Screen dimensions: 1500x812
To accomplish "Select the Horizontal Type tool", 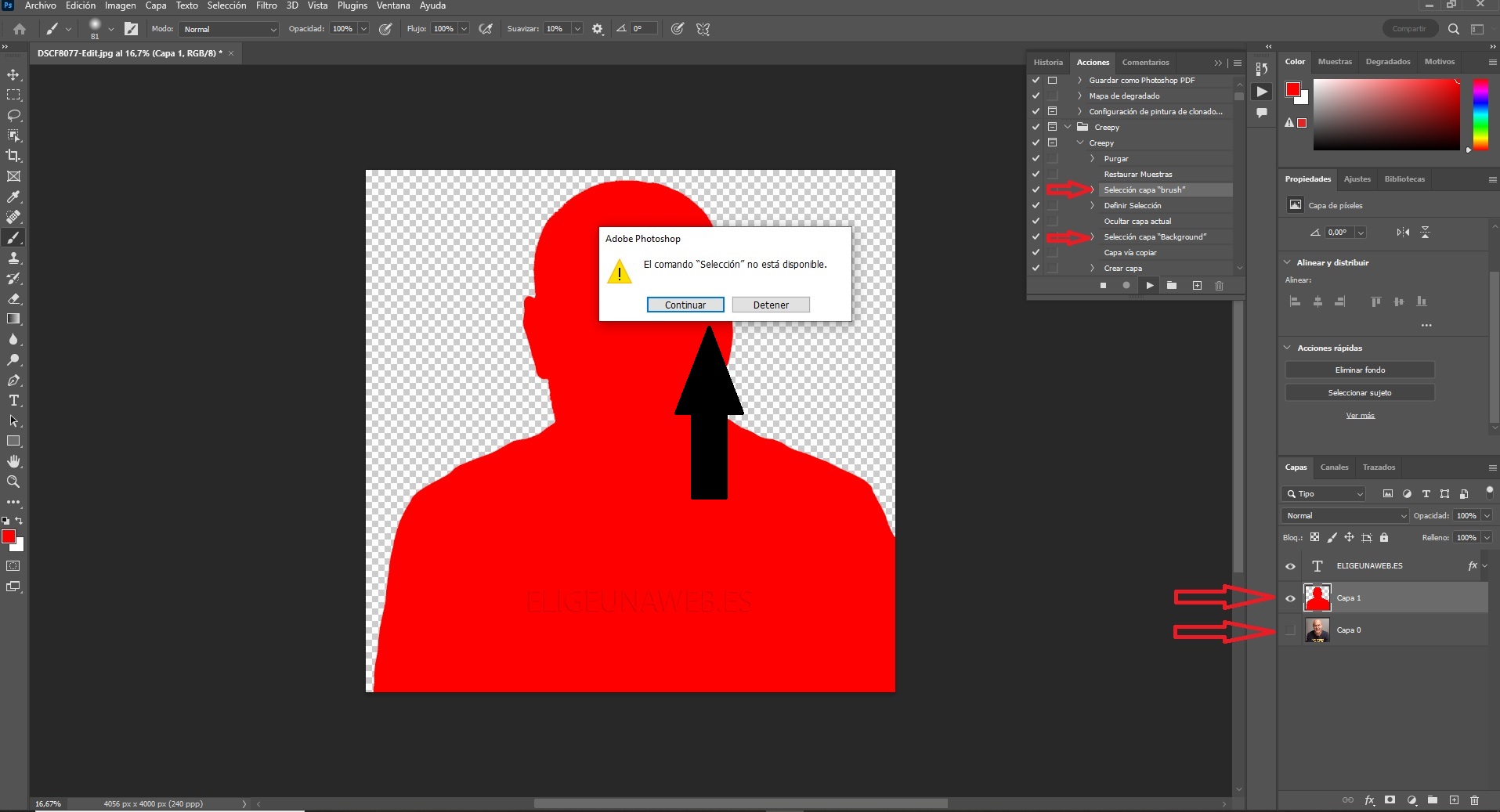I will 13,400.
